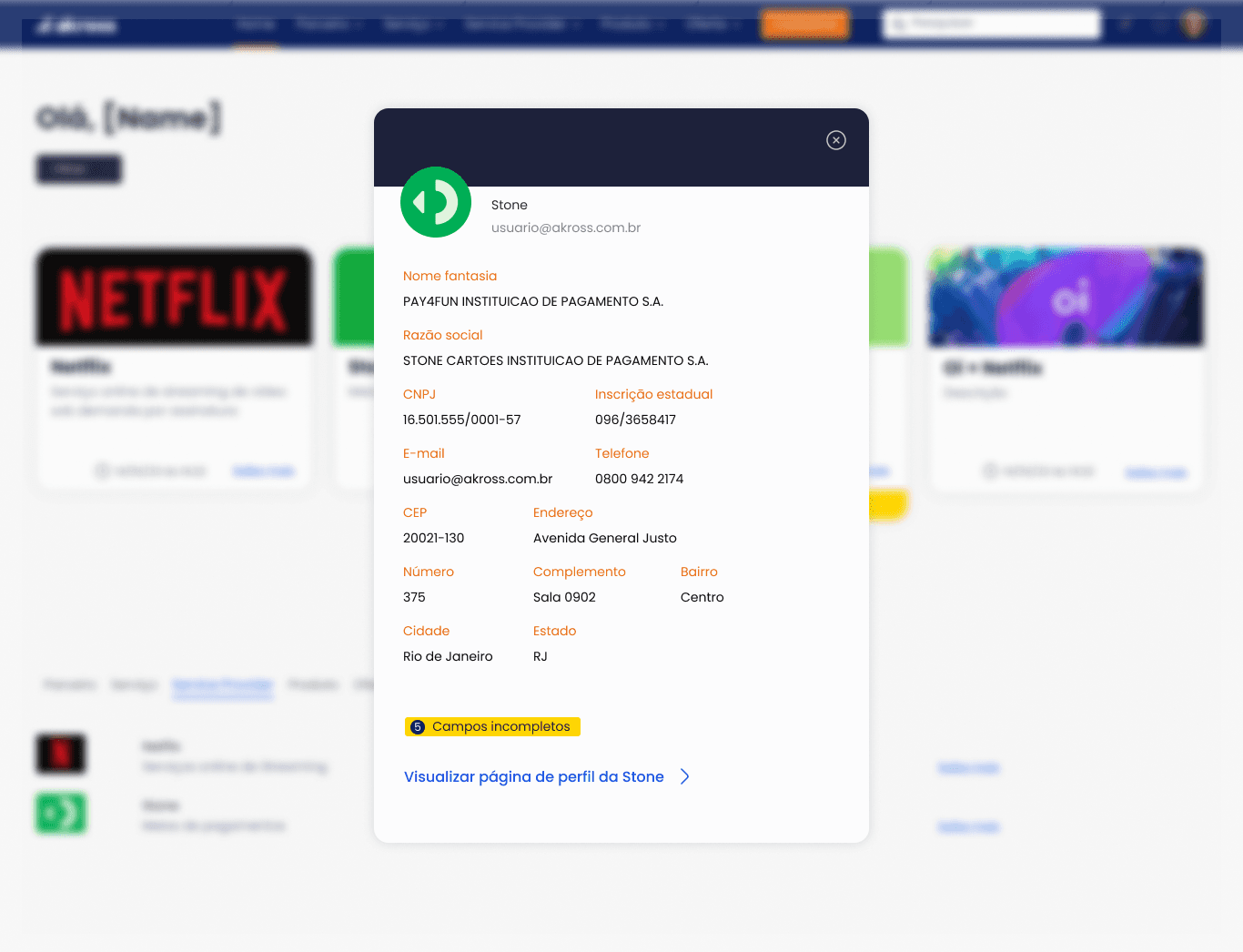
Task: Click the 'Telefone' label
Action: coord(622,453)
